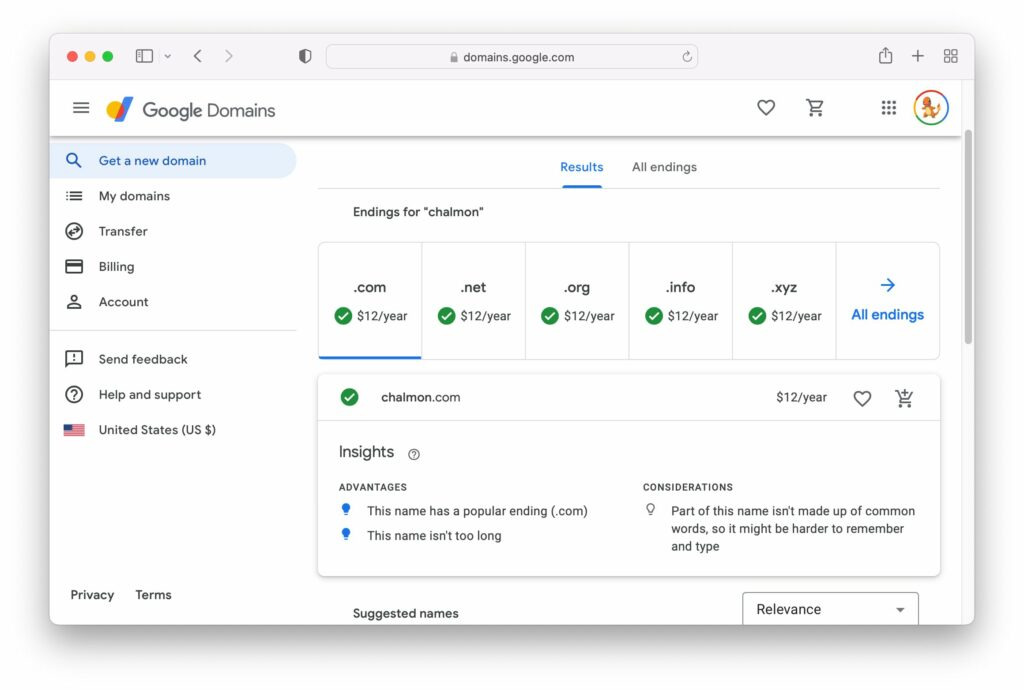Click the $12/year price beside chalmon.com
The height and width of the screenshot is (690, 1024).
pos(801,397)
